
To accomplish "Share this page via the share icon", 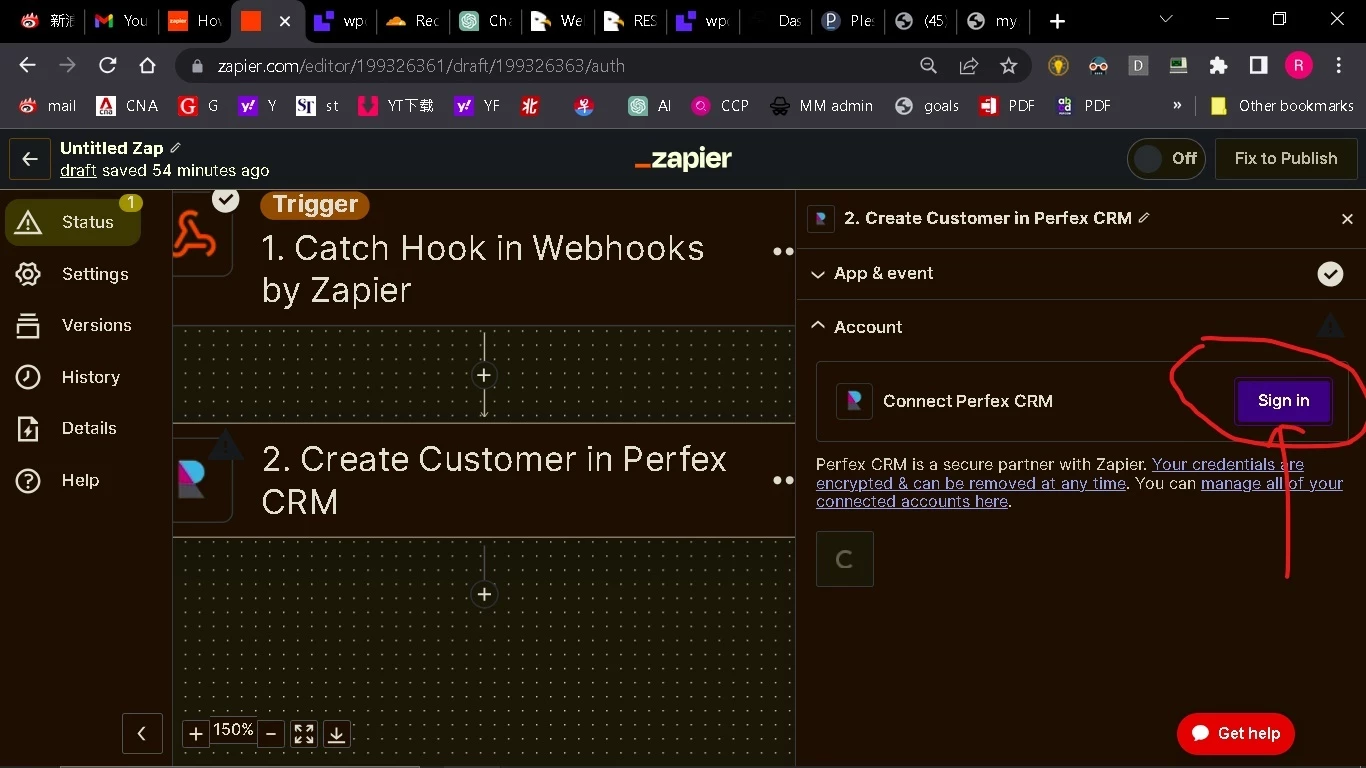I will [x=968, y=66].
